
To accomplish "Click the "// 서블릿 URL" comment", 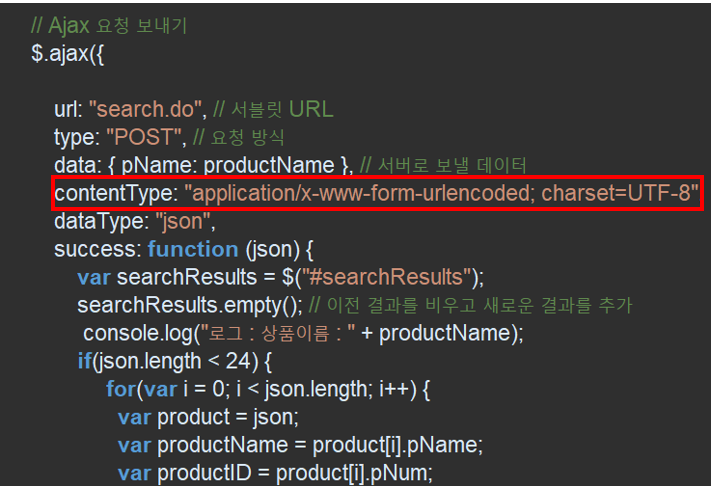I will pyautogui.click(x=273, y=109).
